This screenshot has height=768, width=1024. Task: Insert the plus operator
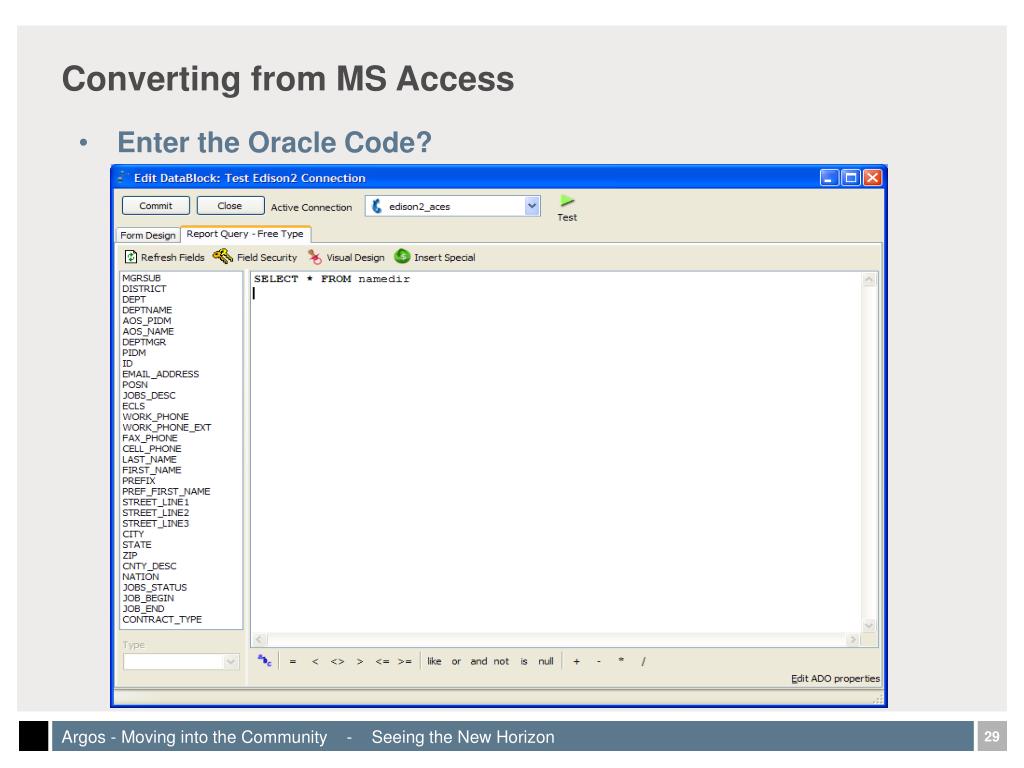coord(576,662)
